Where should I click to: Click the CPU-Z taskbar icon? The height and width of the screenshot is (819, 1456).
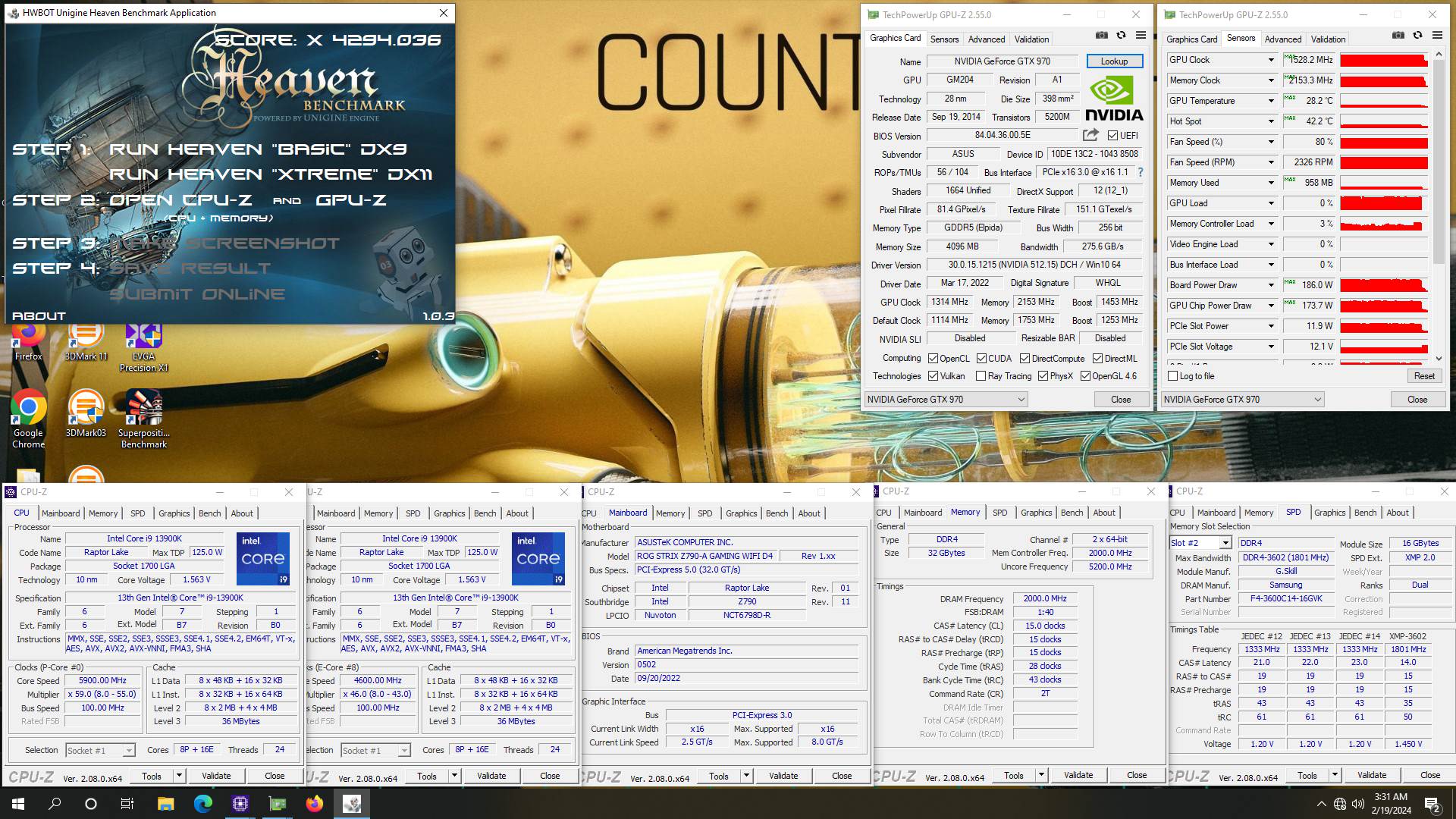(240, 804)
